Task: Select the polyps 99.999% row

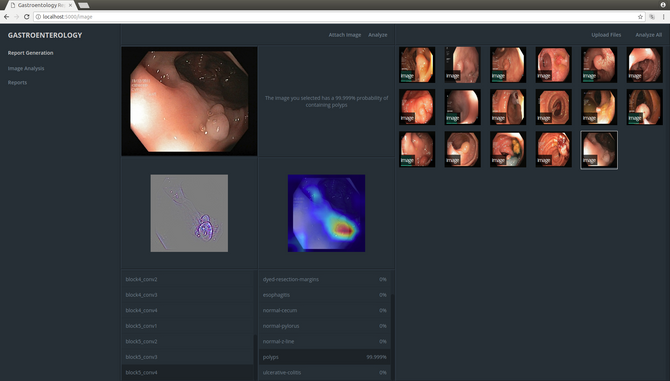Action: click(325, 357)
